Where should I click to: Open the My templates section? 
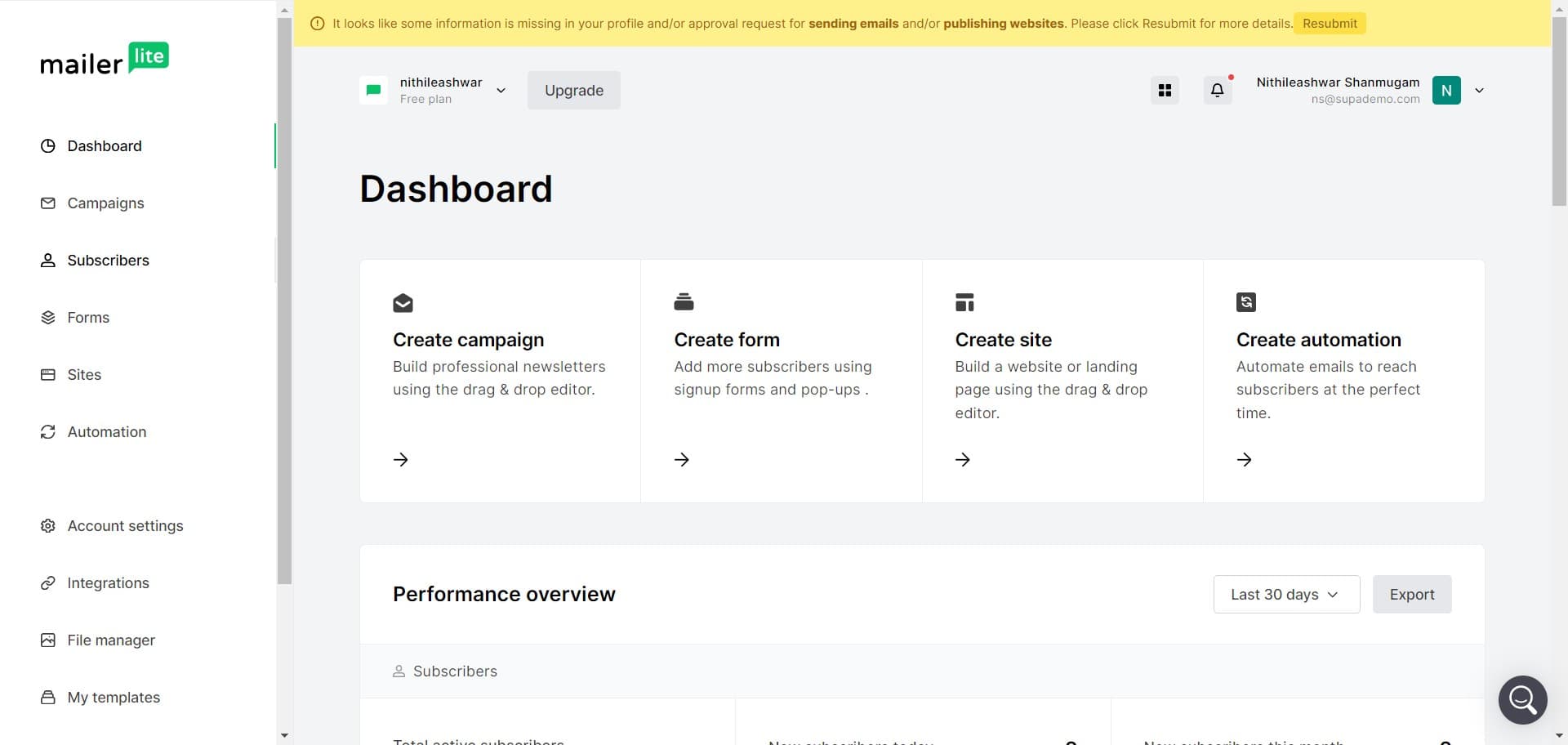[114, 697]
